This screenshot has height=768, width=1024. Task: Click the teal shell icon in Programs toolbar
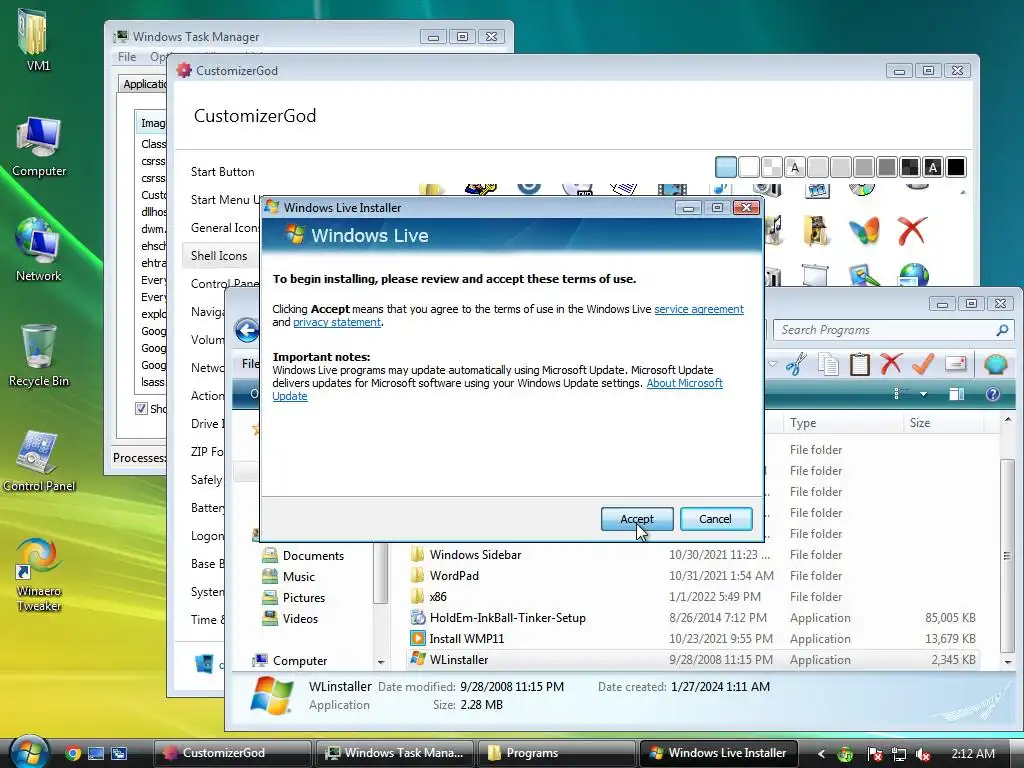(995, 364)
